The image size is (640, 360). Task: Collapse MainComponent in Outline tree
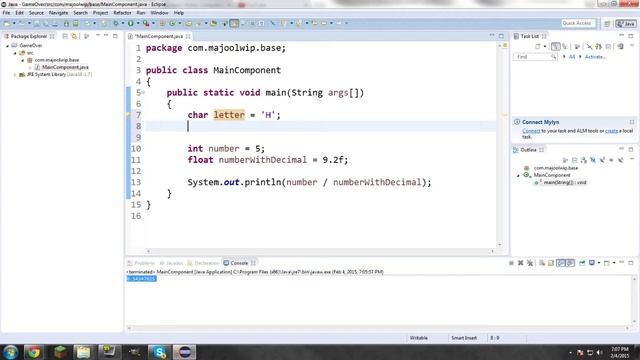tap(518, 176)
